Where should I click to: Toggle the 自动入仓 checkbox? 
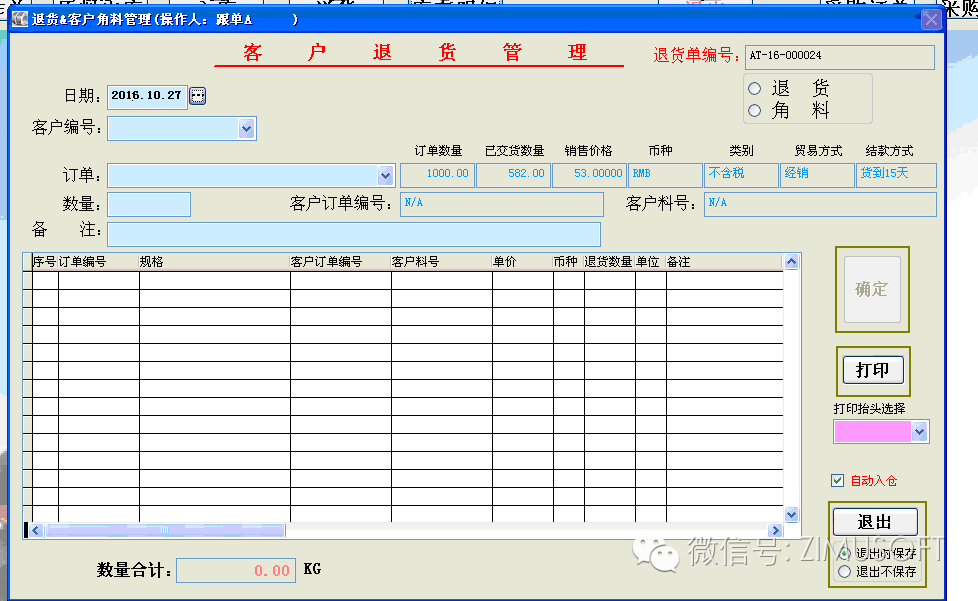[x=838, y=481]
